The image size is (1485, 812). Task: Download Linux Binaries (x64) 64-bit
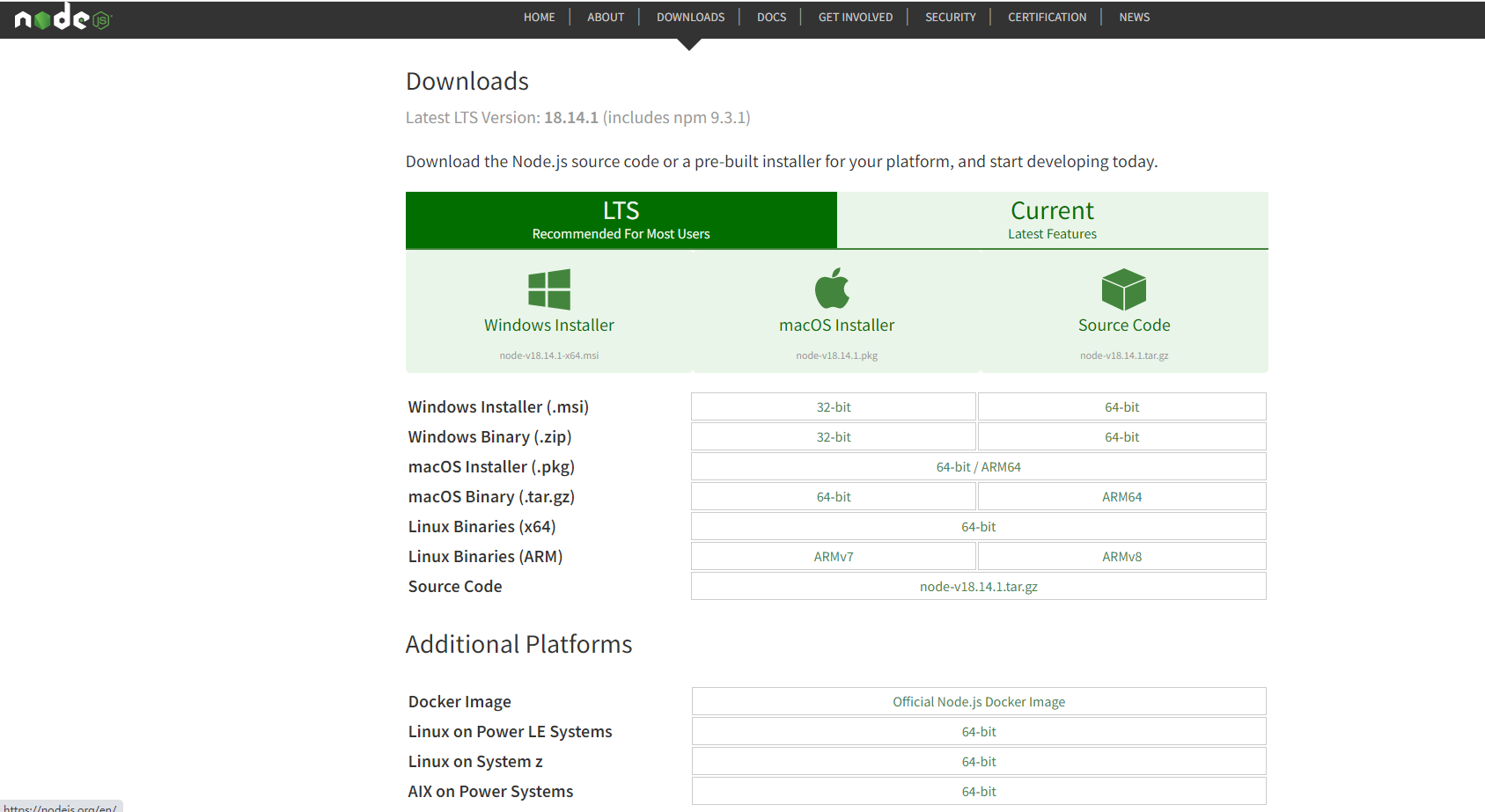click(979, 527)
